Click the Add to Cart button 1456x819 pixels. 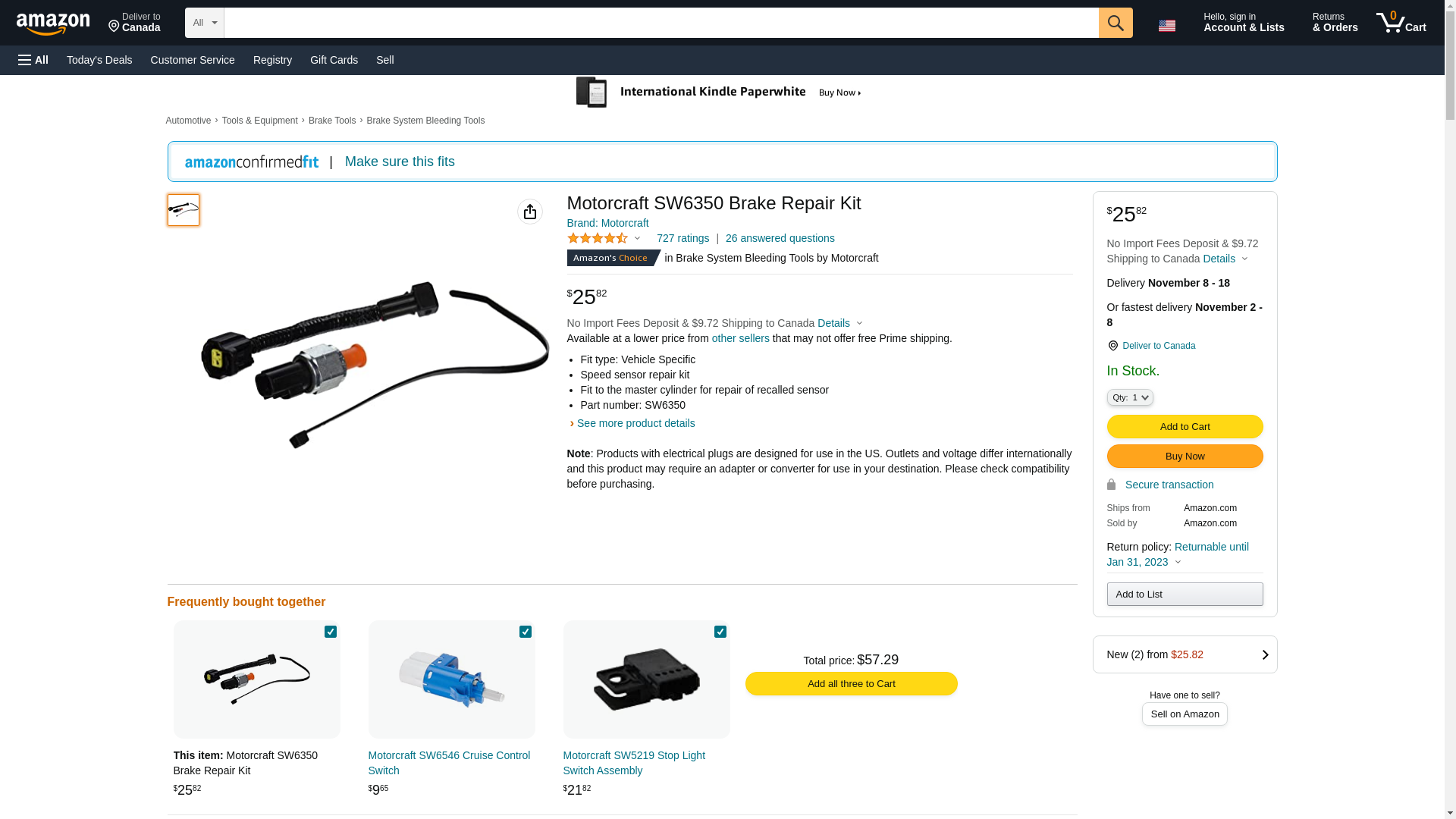coord(1185,426)
